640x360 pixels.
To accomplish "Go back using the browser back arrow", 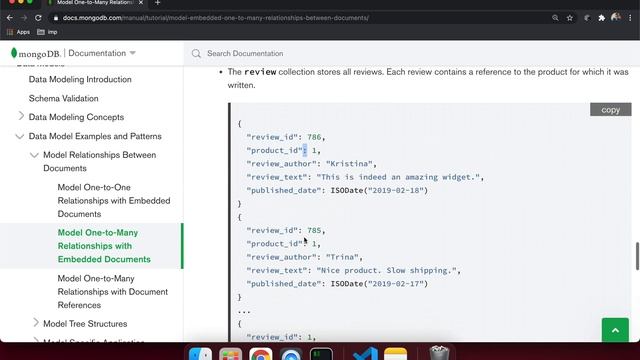I will [x=10, y=18].
